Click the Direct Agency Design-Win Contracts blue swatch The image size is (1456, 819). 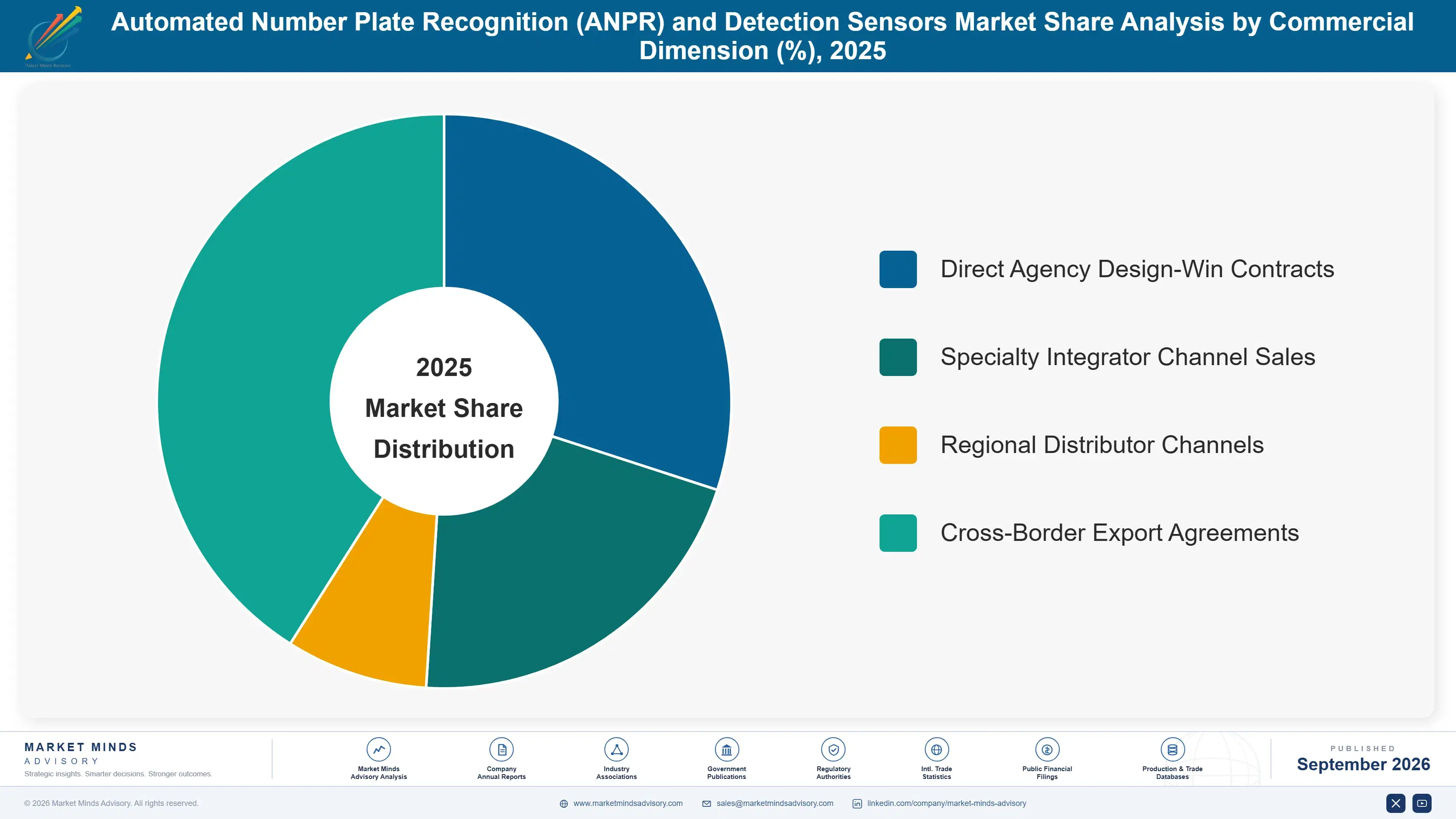point(897,269)
